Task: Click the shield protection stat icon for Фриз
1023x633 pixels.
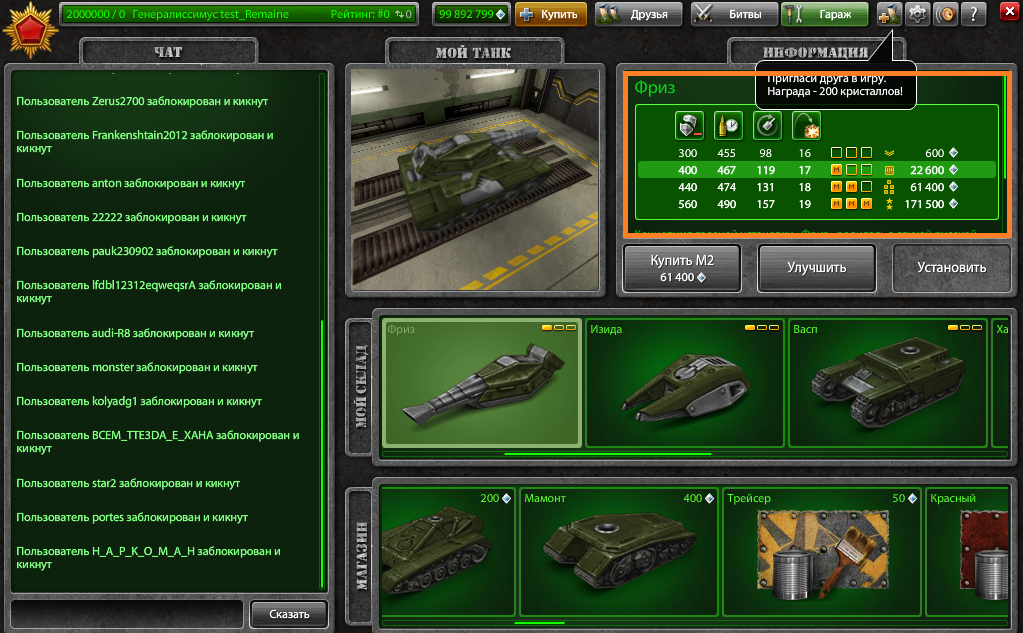Action: [689, 125]
